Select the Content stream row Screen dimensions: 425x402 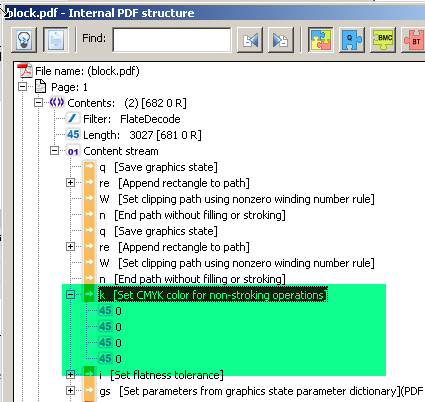click(x=121, y=151)
